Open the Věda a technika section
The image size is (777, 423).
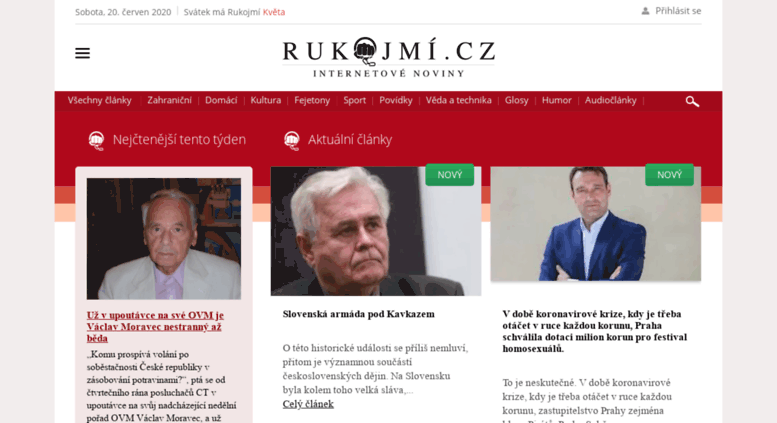click(458, 101)
